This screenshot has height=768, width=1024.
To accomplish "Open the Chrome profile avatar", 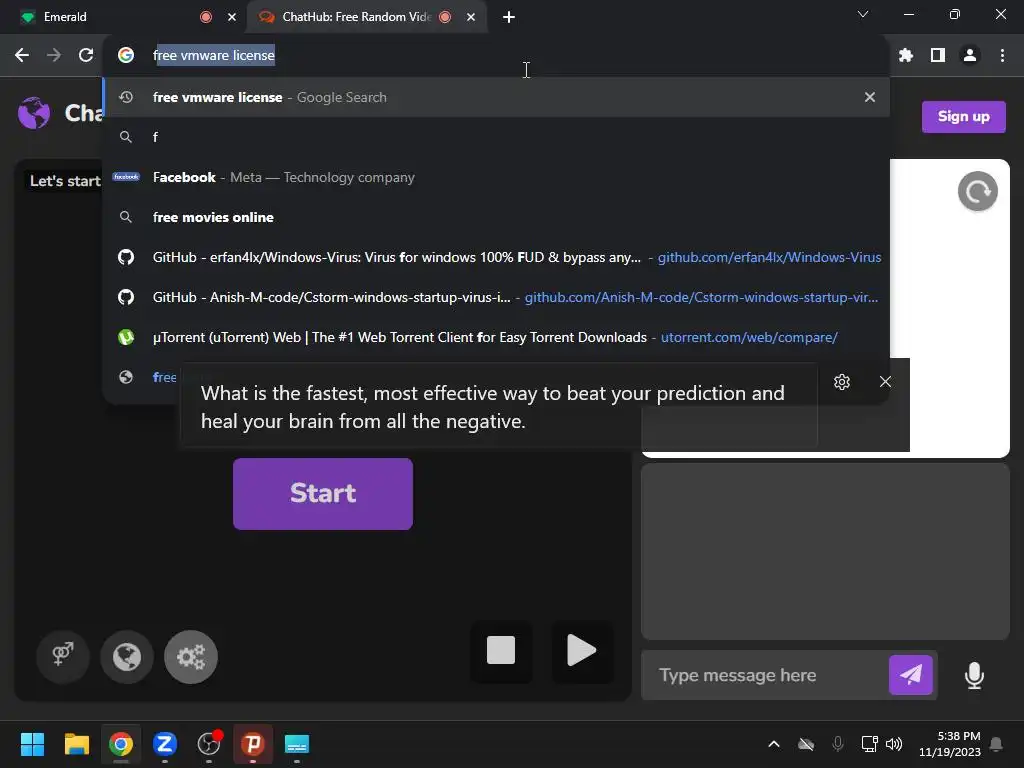I will tap(970, 56).
